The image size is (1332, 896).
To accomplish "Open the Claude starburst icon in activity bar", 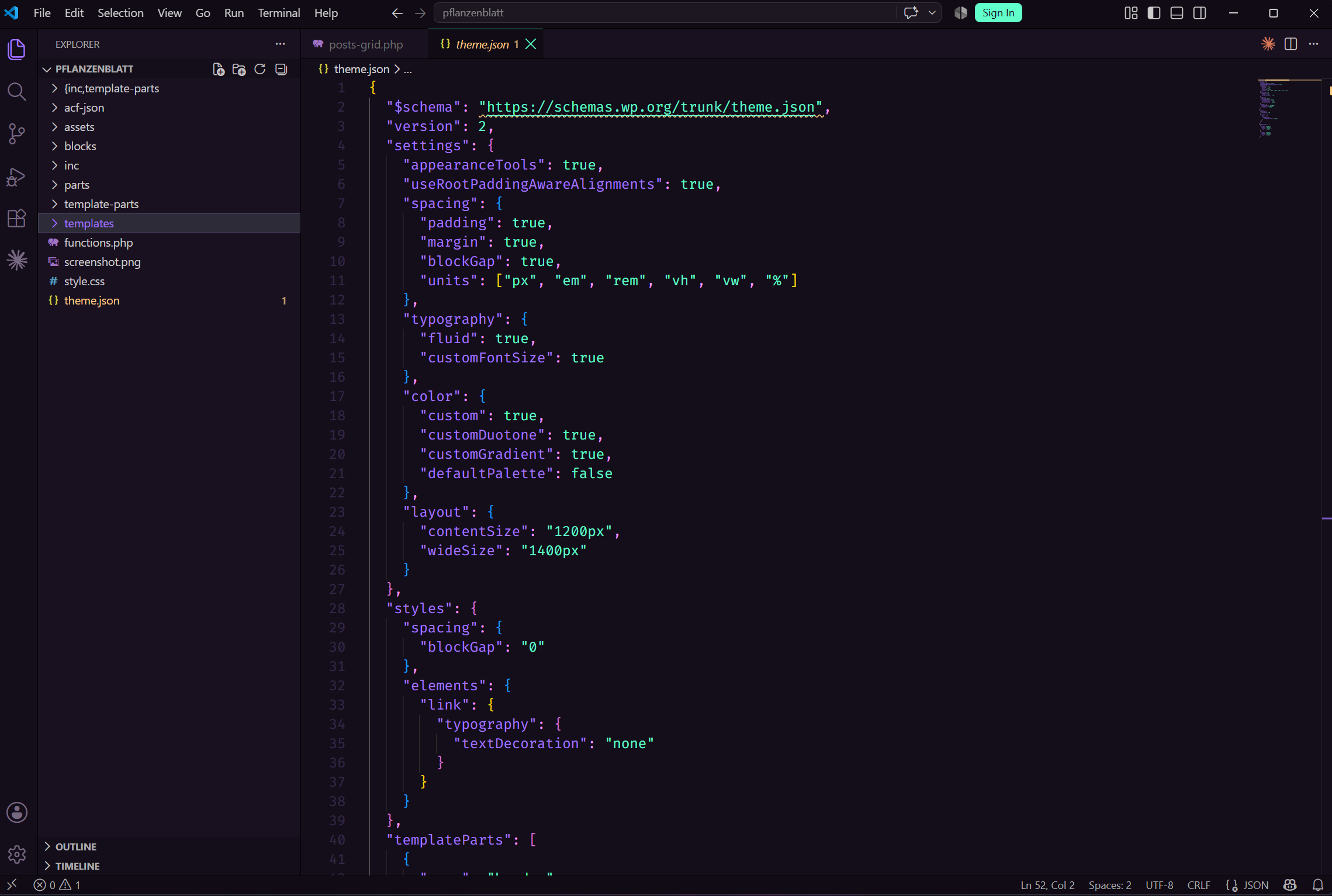I will coord(17,260).
